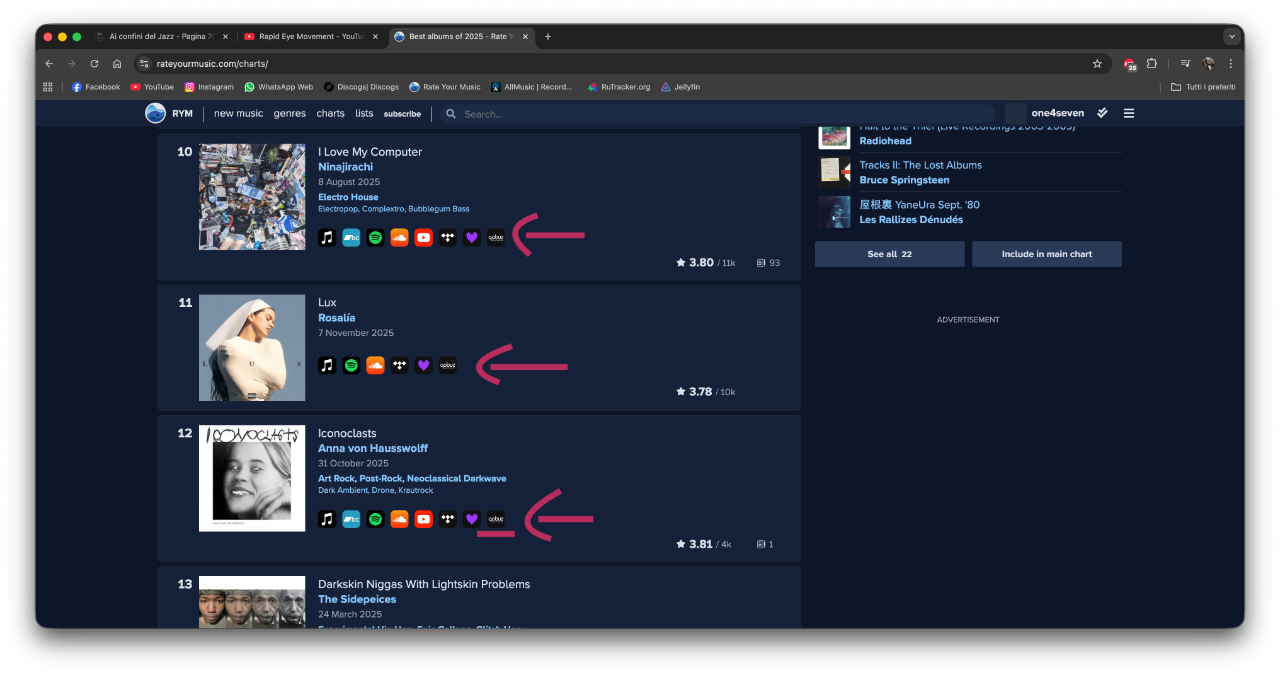
Task: Open Chrome's three-dot menu
Action: pyautogui.click(x=1230, y=63)
